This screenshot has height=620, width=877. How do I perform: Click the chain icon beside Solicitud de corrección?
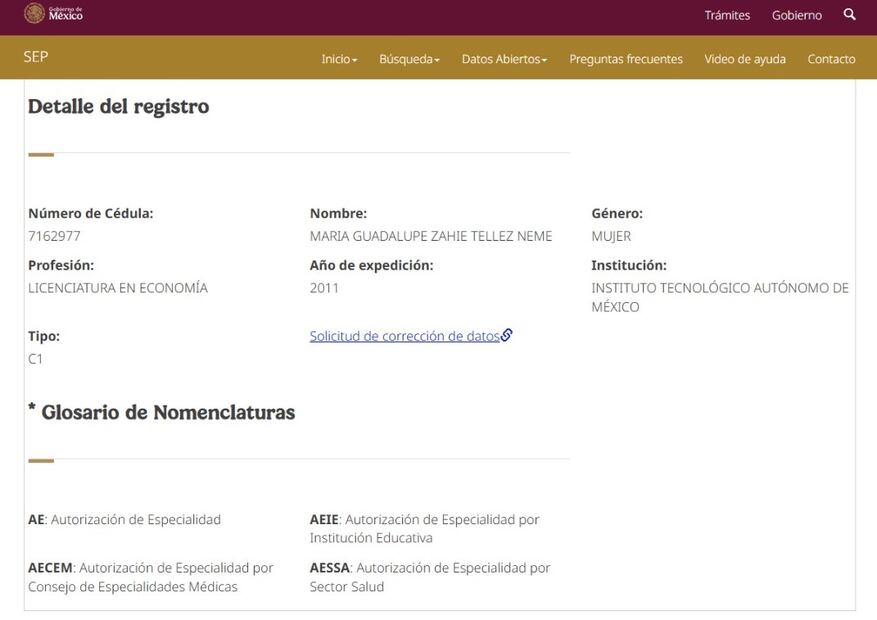(507, 336)
